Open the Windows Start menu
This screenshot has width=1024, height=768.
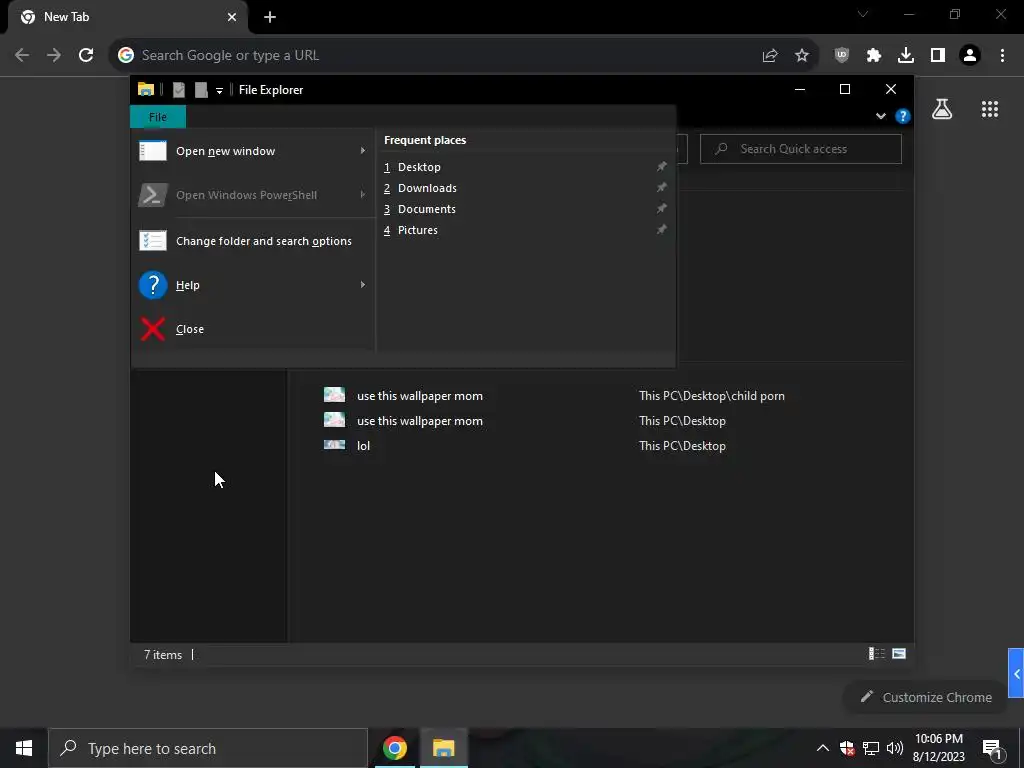[24, 748]
